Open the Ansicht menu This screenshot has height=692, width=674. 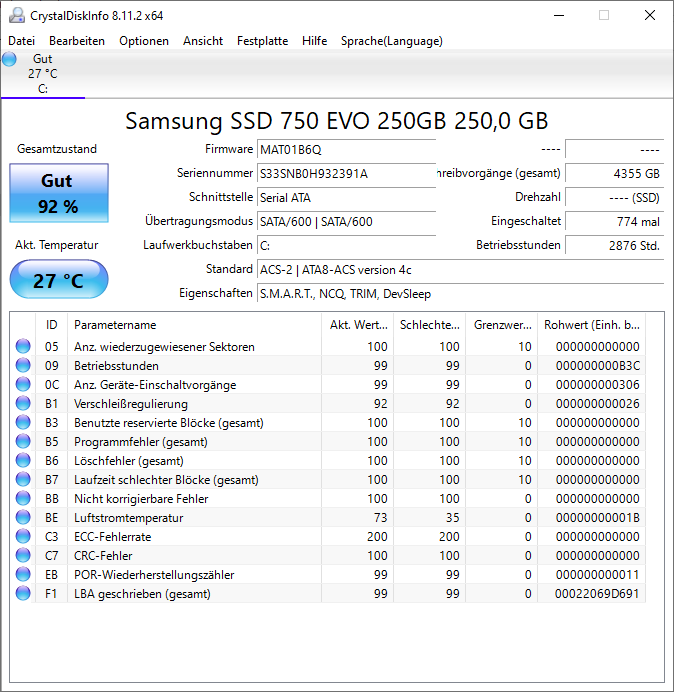(x=203, y=41)
